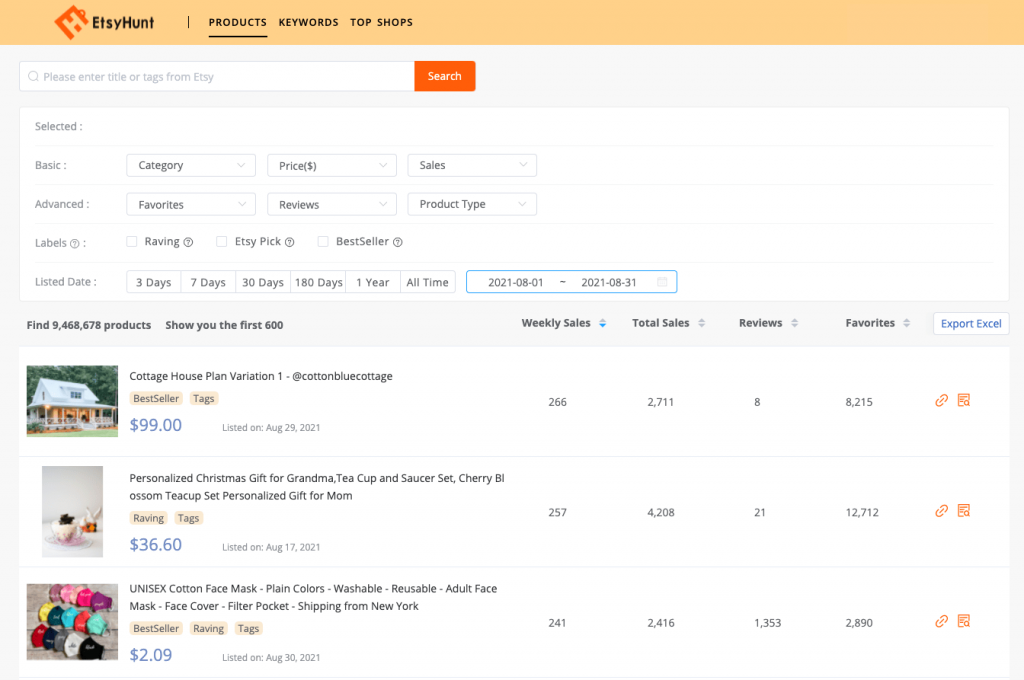Enable the Raving label filter
This screenshot has width=1024, height=680.
tap(131, 241)
